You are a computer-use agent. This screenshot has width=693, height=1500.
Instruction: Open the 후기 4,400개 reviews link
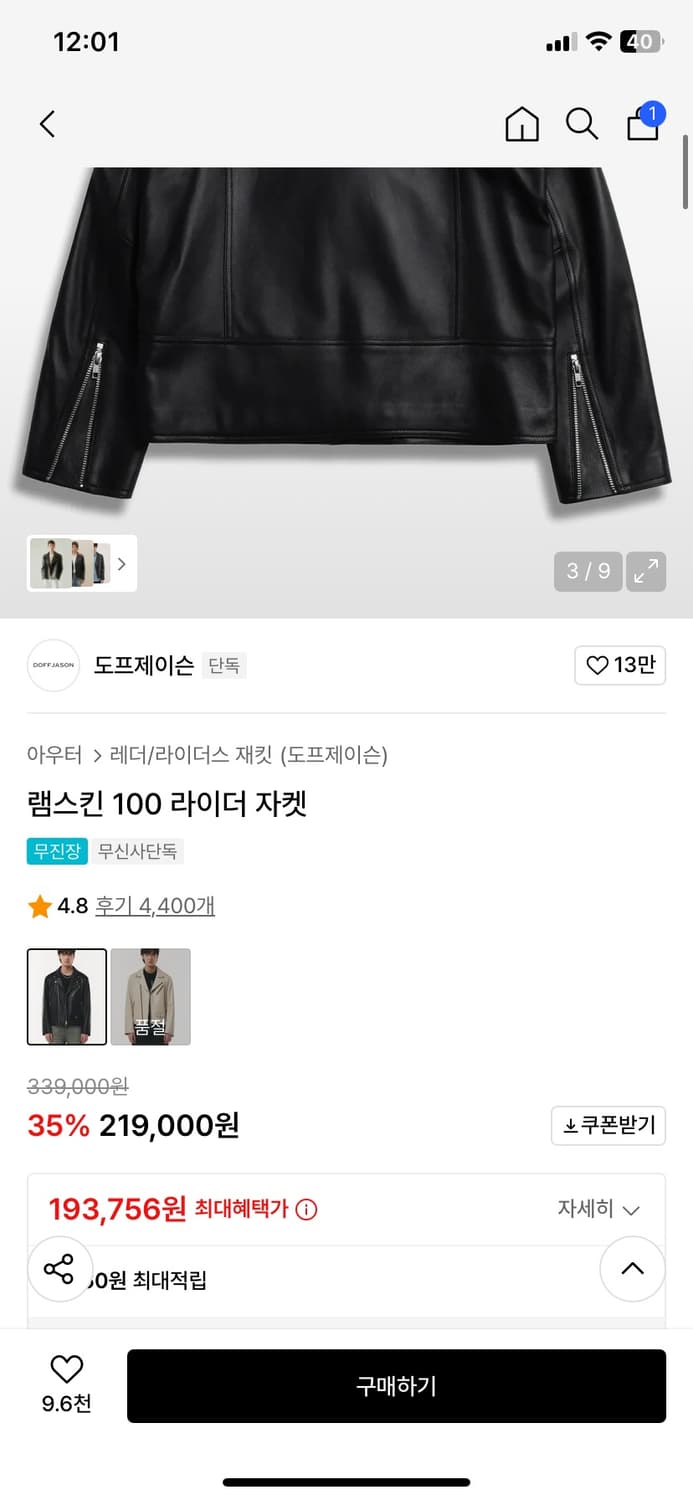click(x=155, y=907)
